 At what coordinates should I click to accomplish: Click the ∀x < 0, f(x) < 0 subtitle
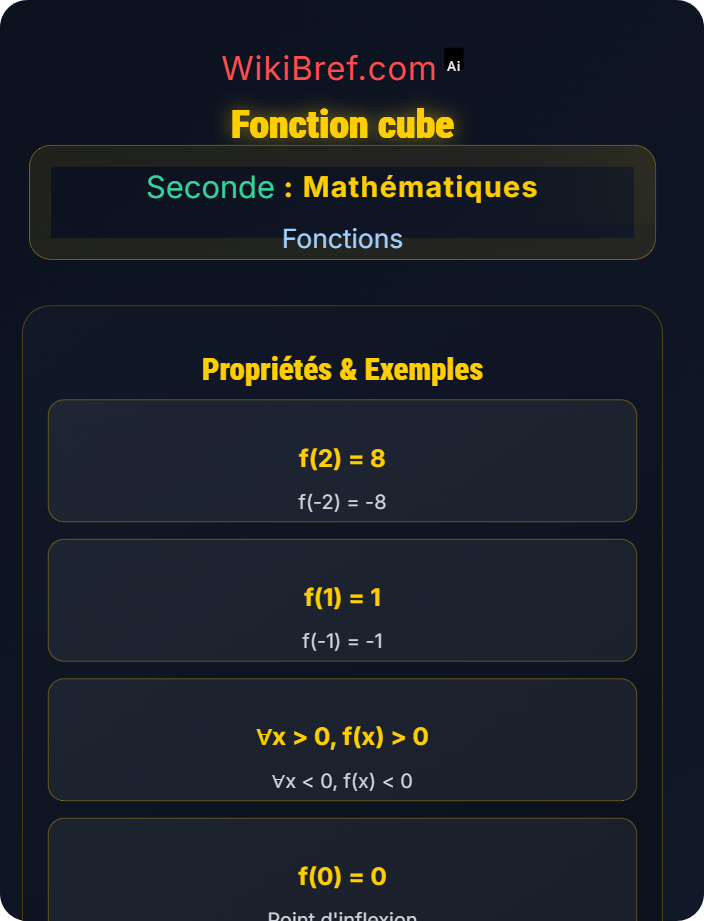click(342, 781)
